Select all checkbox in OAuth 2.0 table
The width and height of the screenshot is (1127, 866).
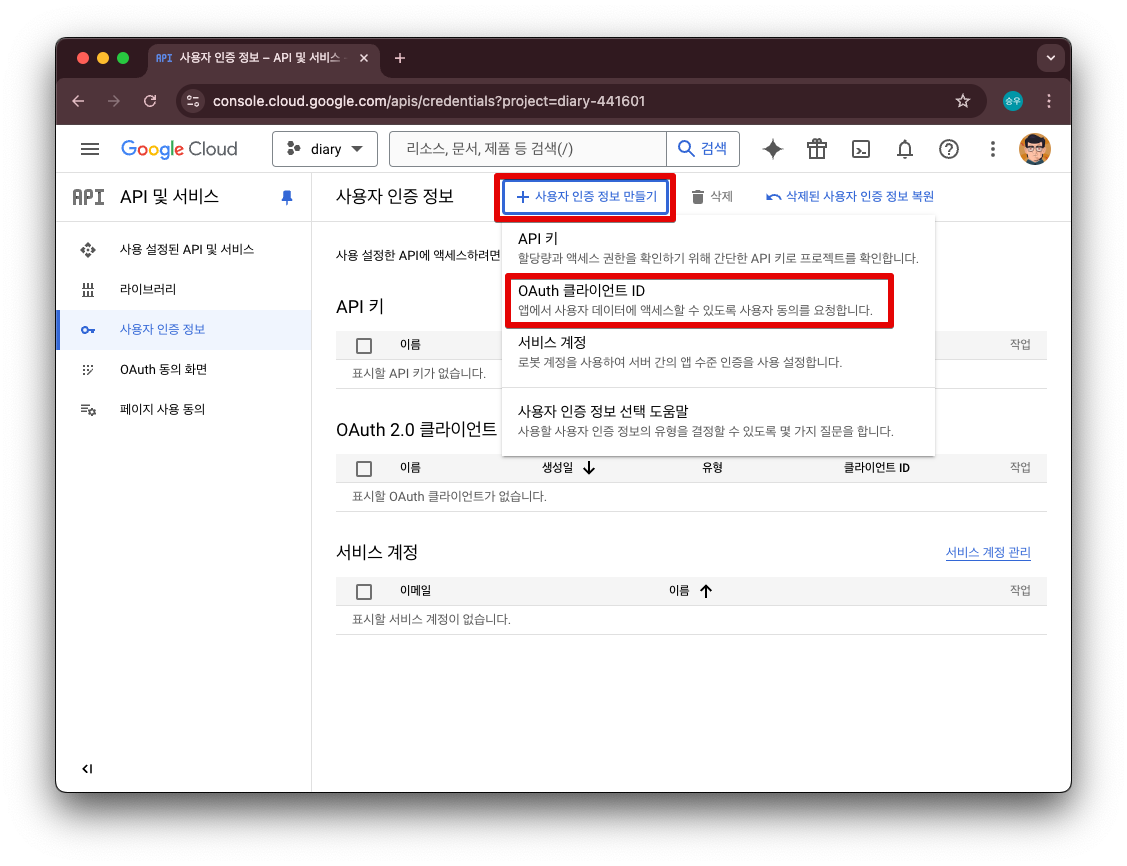click(364, 469)
